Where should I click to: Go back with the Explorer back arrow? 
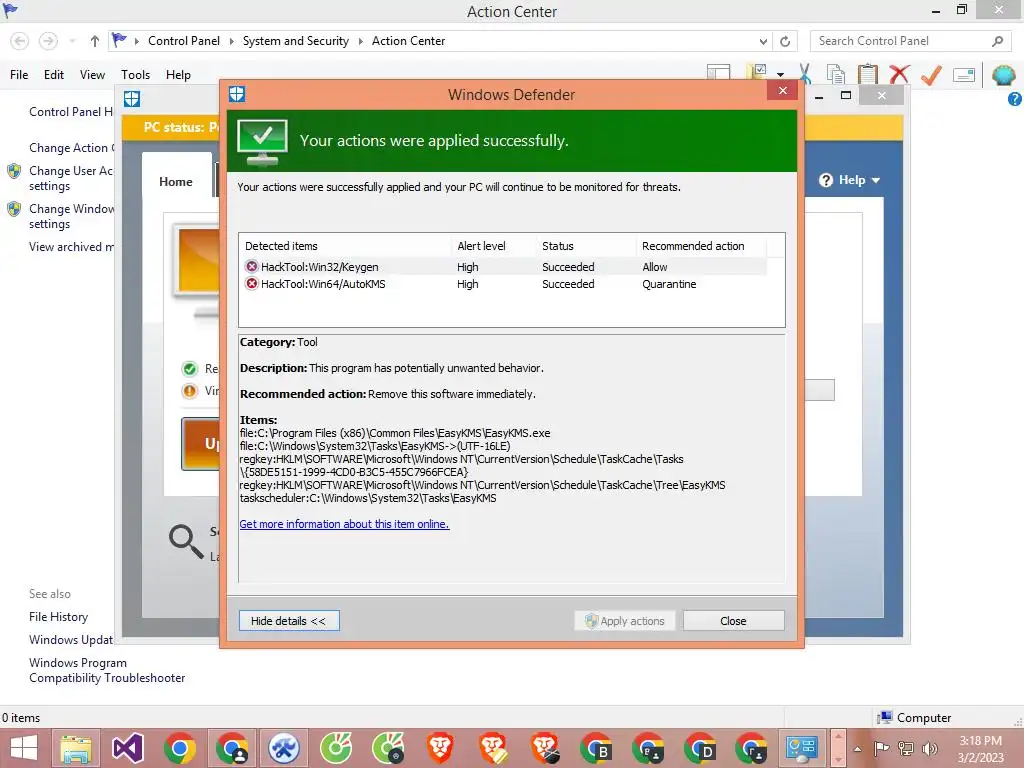pos(20,41)
